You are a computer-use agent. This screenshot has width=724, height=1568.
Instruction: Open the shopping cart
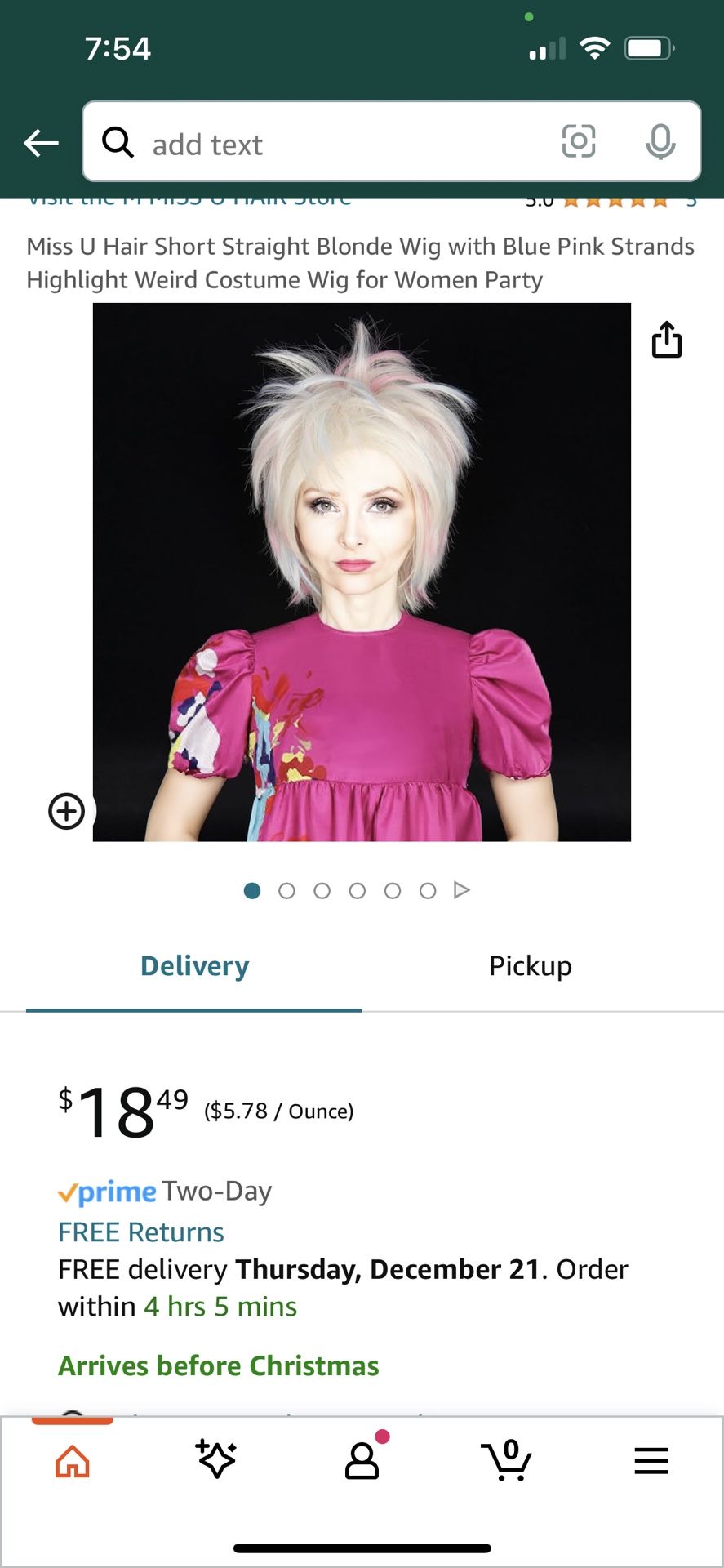click(x=507, y=1460)
